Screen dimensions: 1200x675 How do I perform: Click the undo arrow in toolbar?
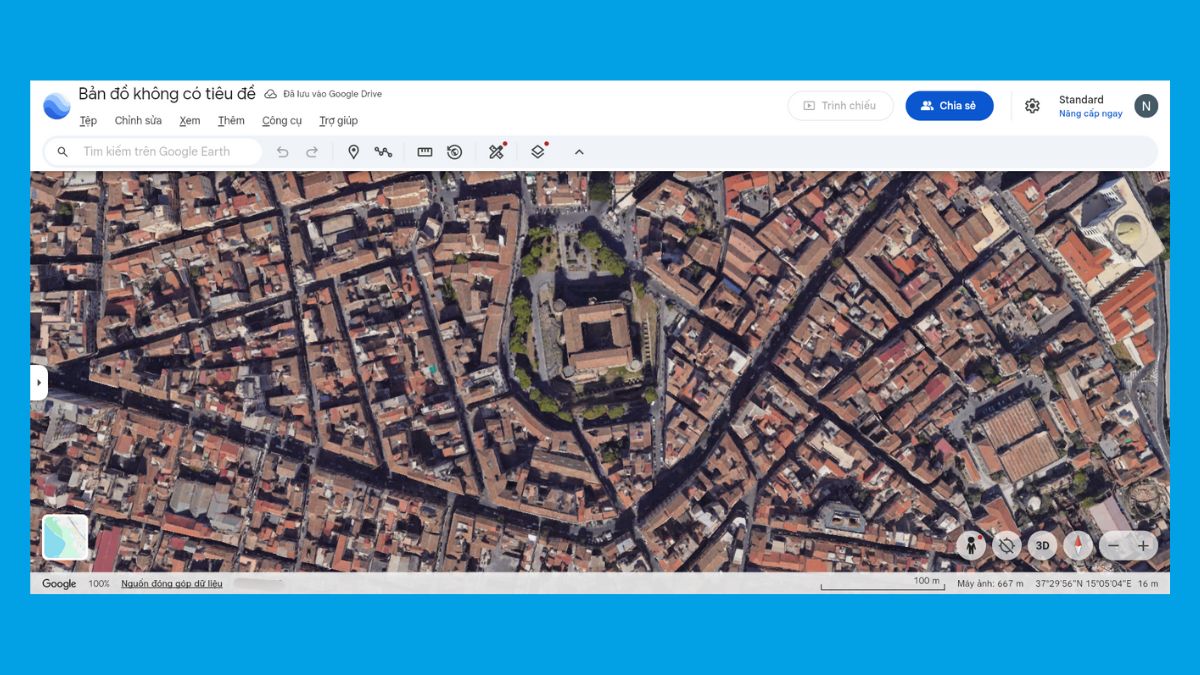click(283, 152)
